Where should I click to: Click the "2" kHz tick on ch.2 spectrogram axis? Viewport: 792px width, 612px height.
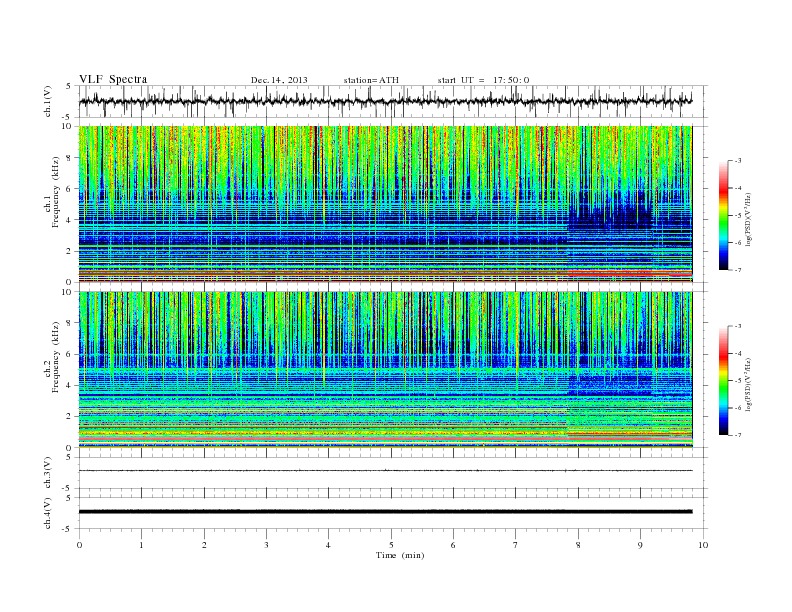70,417
